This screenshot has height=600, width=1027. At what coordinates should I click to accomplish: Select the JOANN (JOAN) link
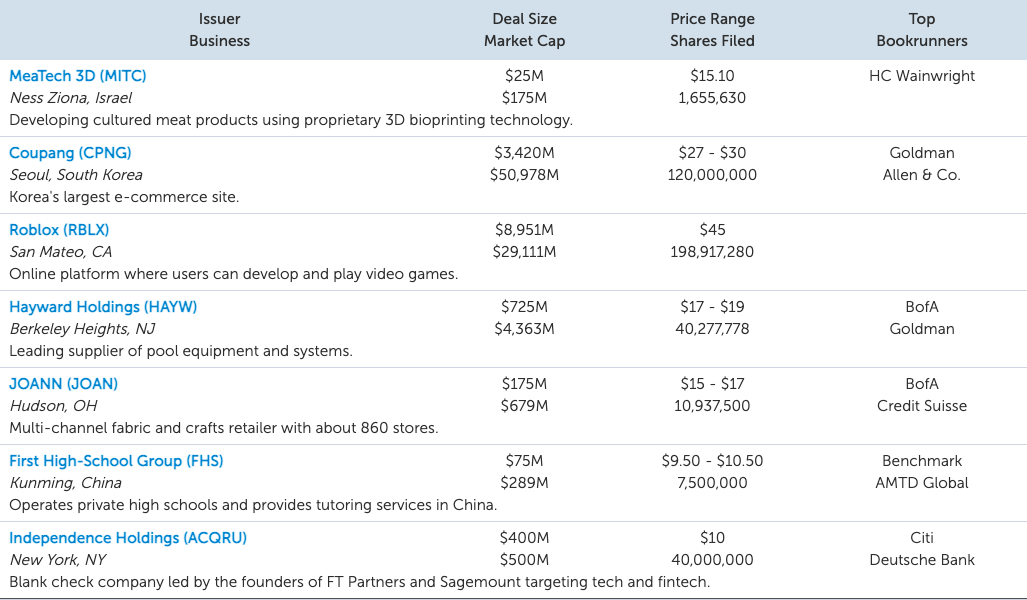(x=64, y=384)
